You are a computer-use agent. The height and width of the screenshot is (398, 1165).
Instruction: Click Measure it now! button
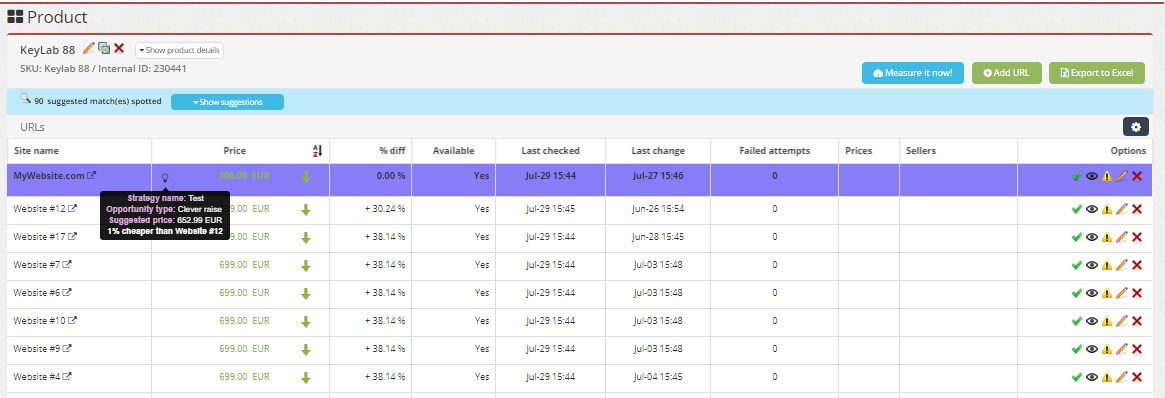click(912, 73)
